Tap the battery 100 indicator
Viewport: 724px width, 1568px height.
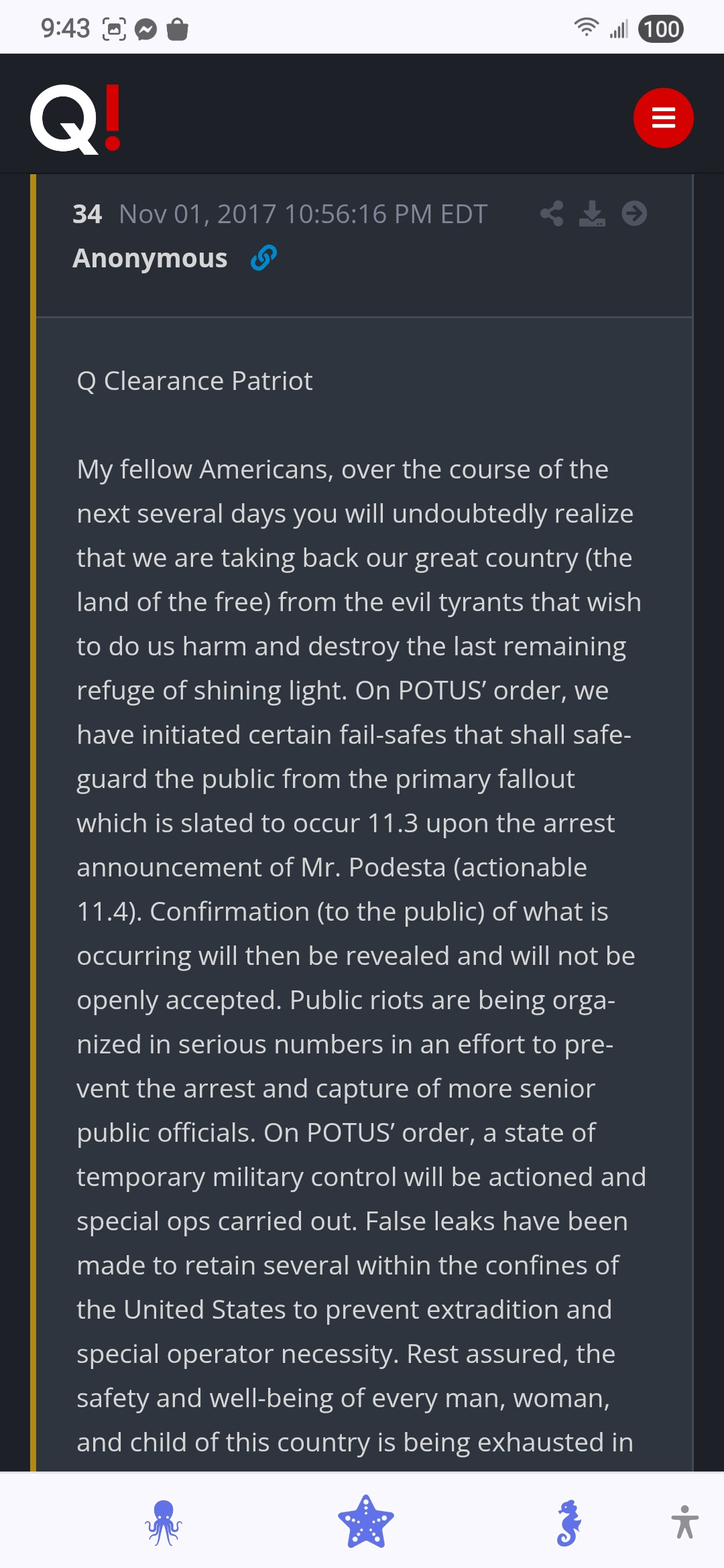point(661,29)
